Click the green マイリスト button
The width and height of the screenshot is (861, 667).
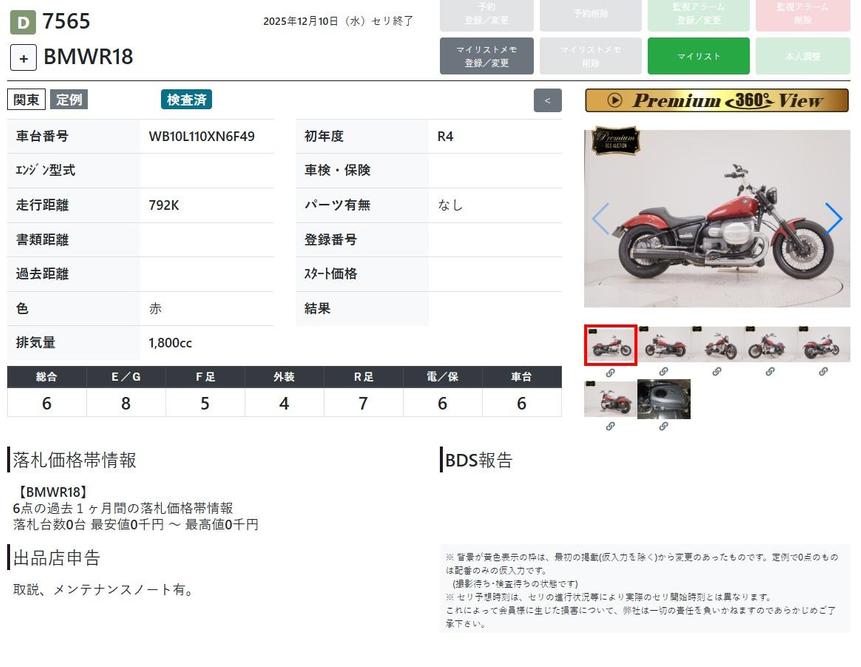point(698,56)
